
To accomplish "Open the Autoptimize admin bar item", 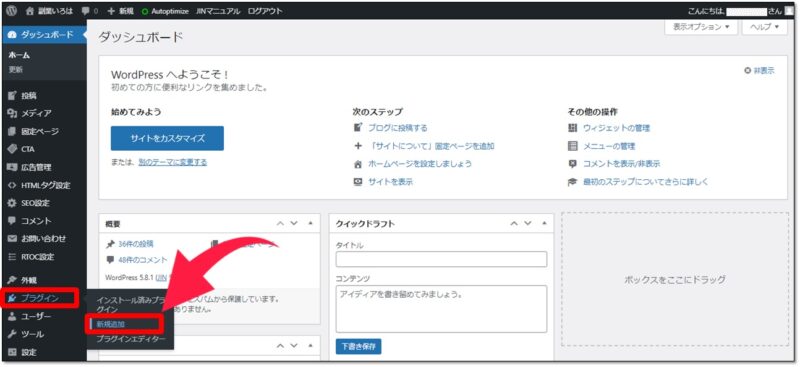I will [164, 11].
